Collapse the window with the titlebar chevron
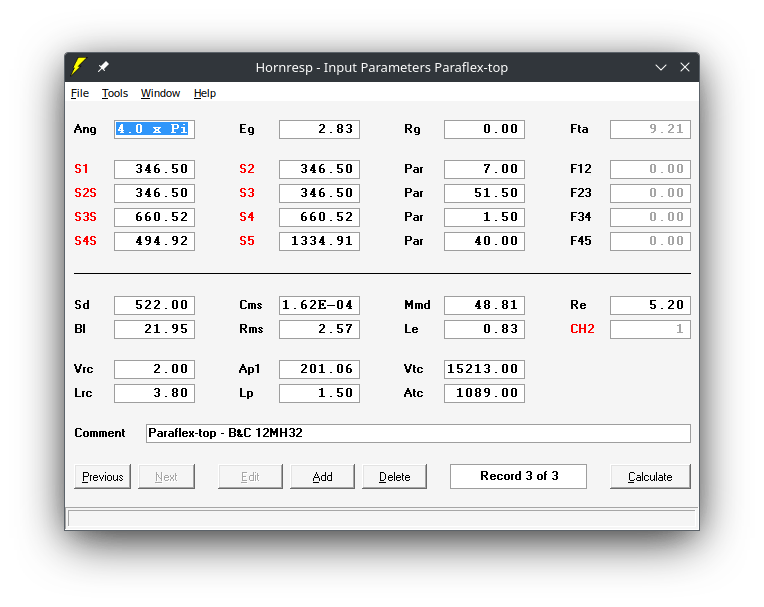The image size is (764, 607). click(x=661, y=67)
